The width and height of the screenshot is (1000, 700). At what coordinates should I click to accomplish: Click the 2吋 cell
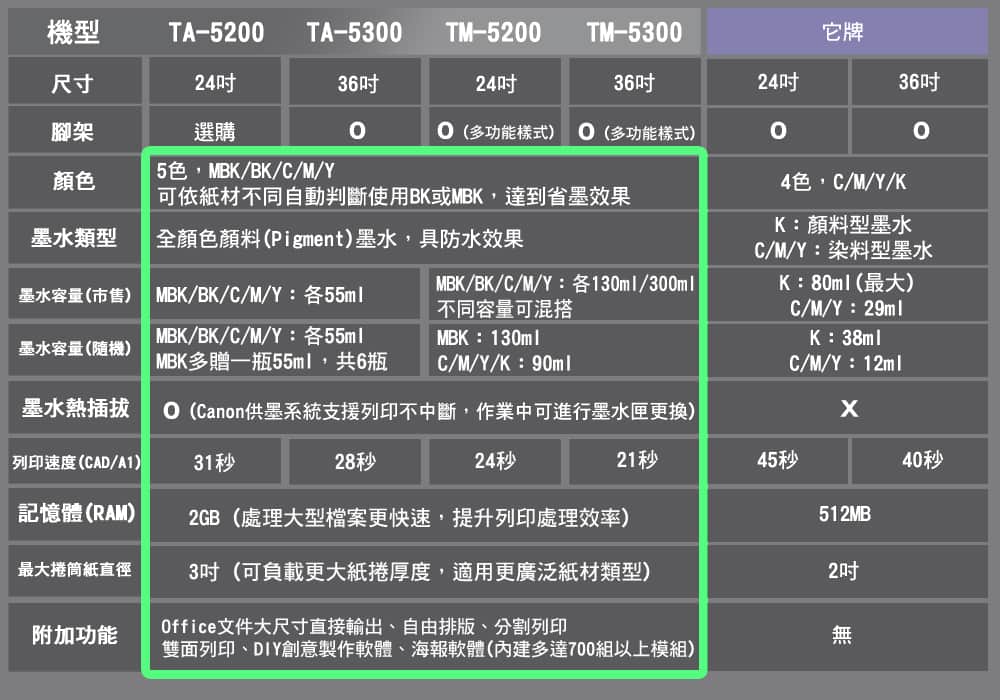click(x=847, y=571)
